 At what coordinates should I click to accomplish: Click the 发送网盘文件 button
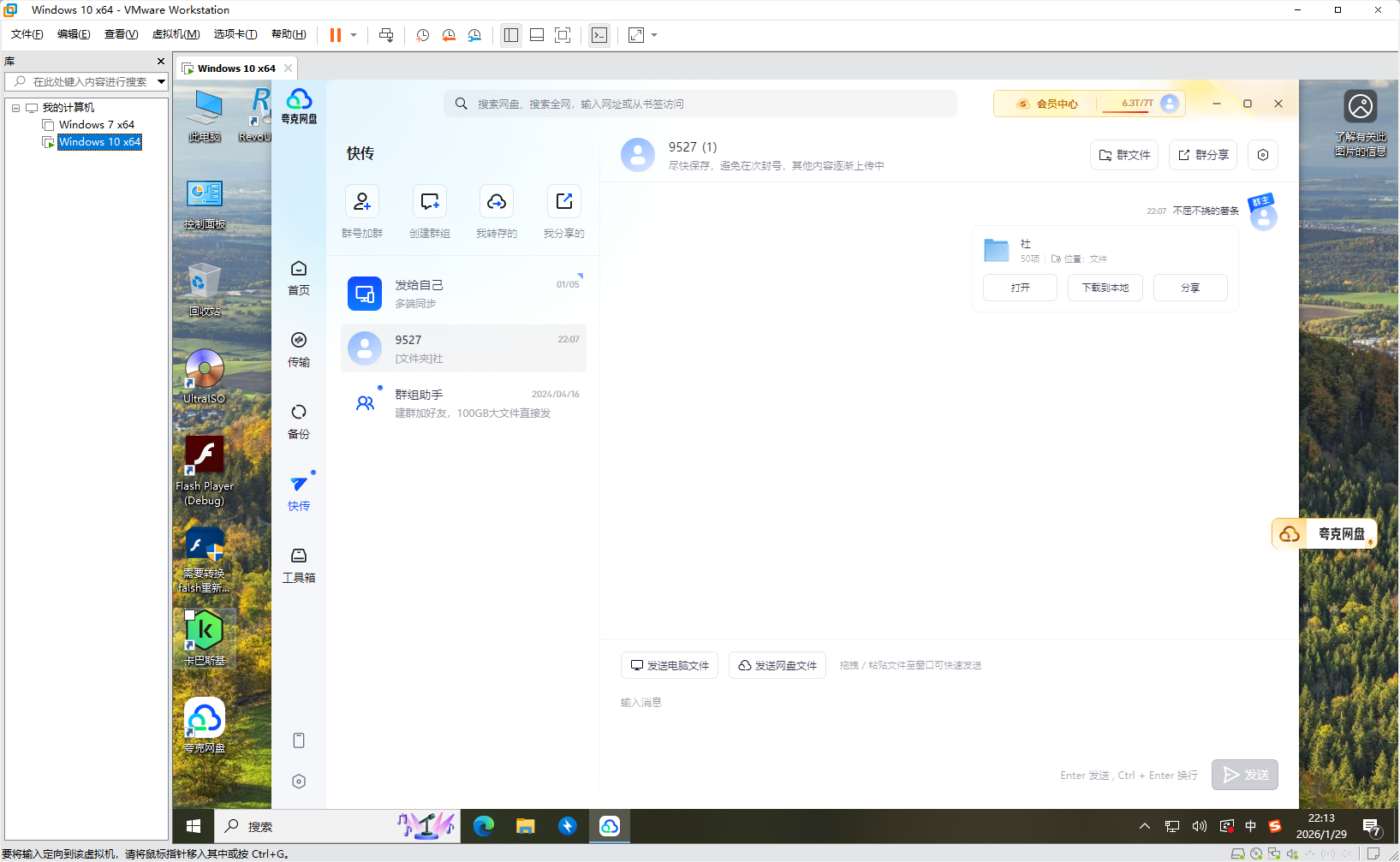point(776,665)
